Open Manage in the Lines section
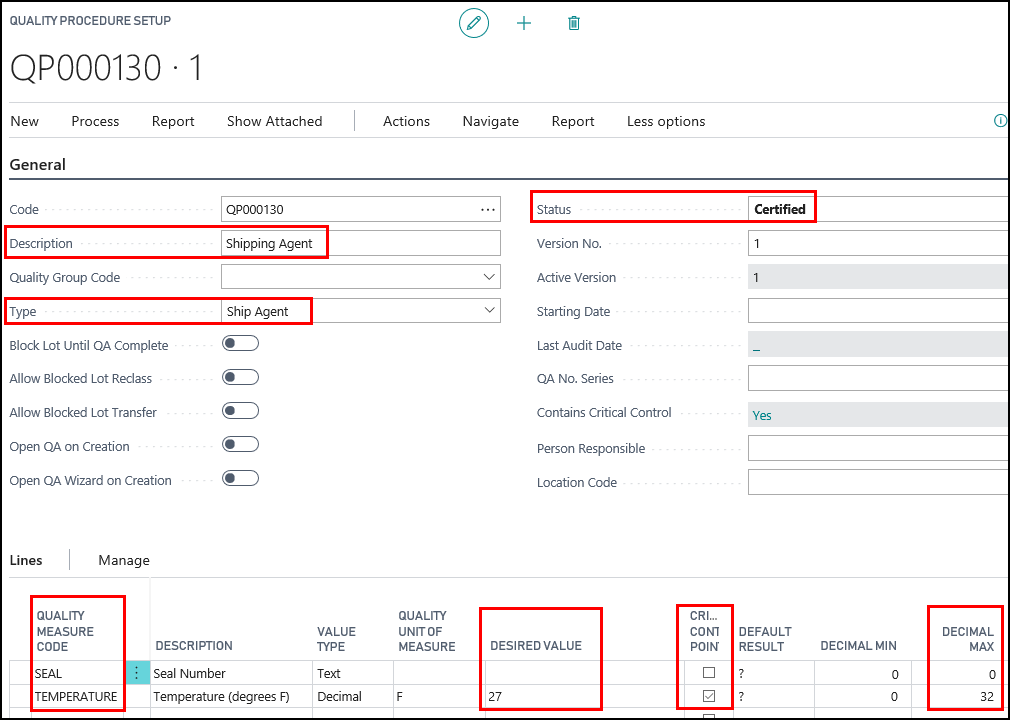 124,560
